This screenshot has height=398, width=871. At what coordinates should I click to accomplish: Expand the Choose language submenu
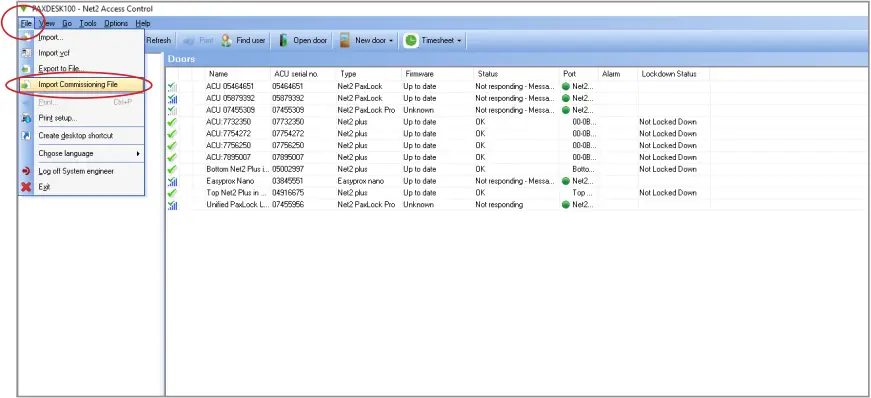(x=138, y=153)
